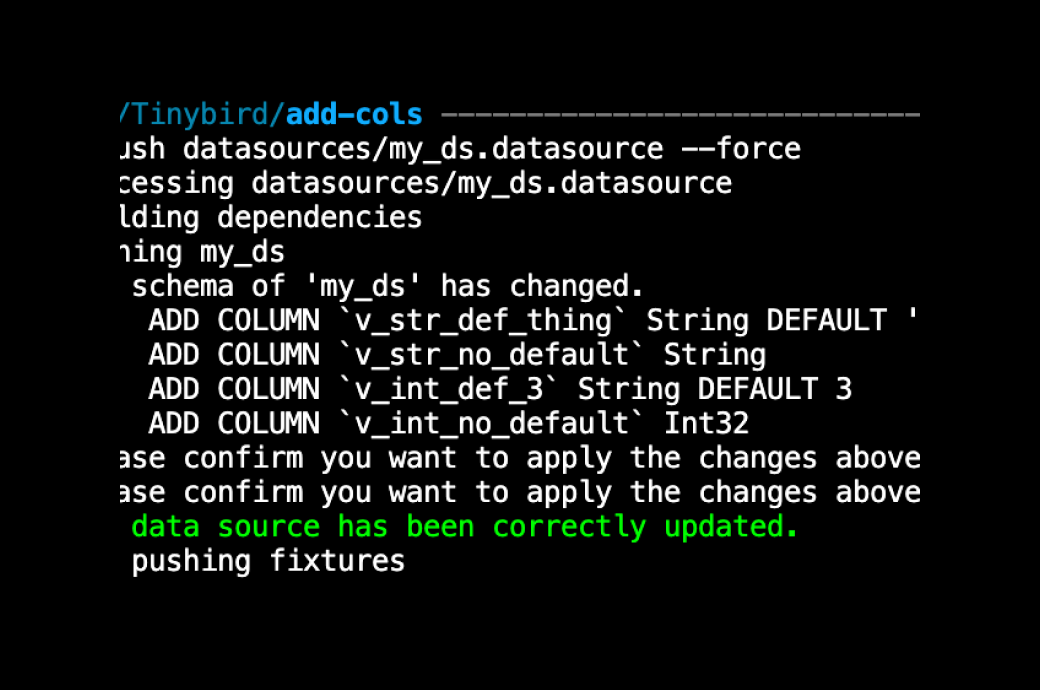Click the first confirm apply changes line
This screenshot has width=1040, height=690.
(x=518, y=457)
